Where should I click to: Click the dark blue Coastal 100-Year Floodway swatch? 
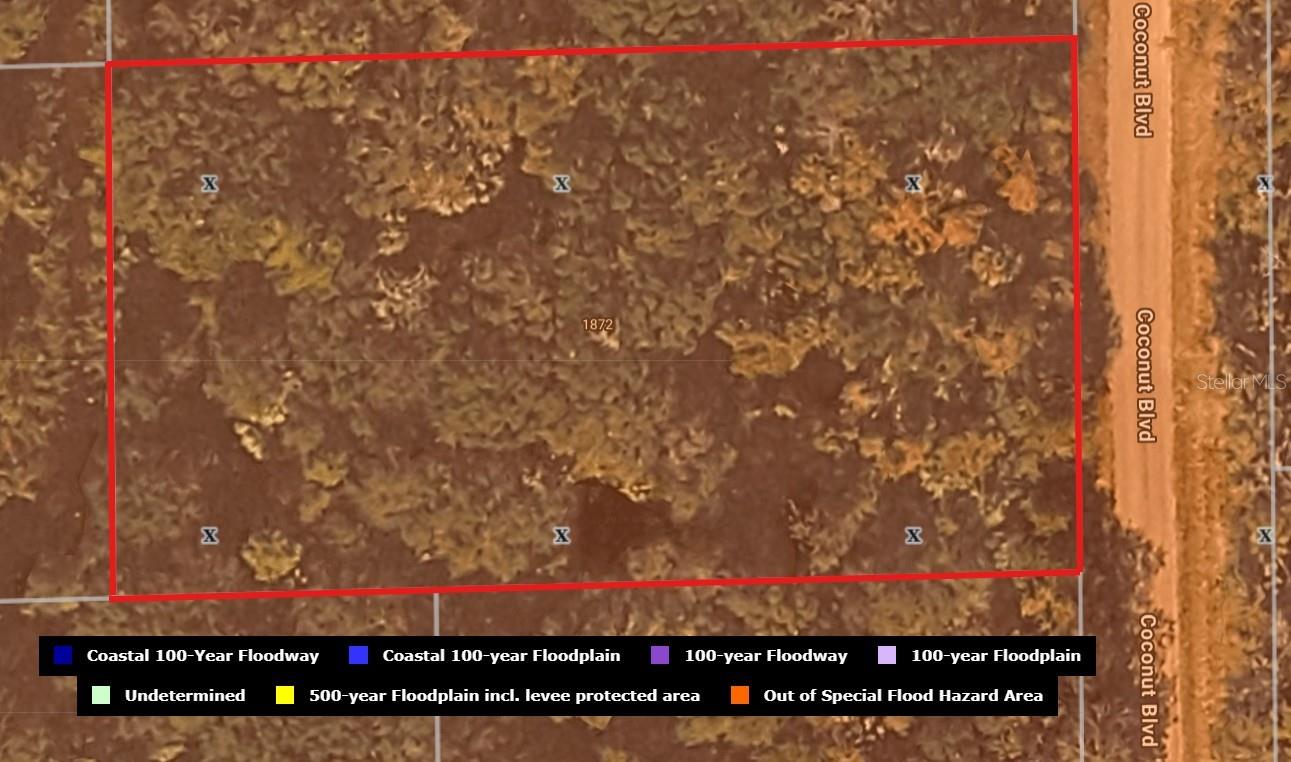click(63, 656)
